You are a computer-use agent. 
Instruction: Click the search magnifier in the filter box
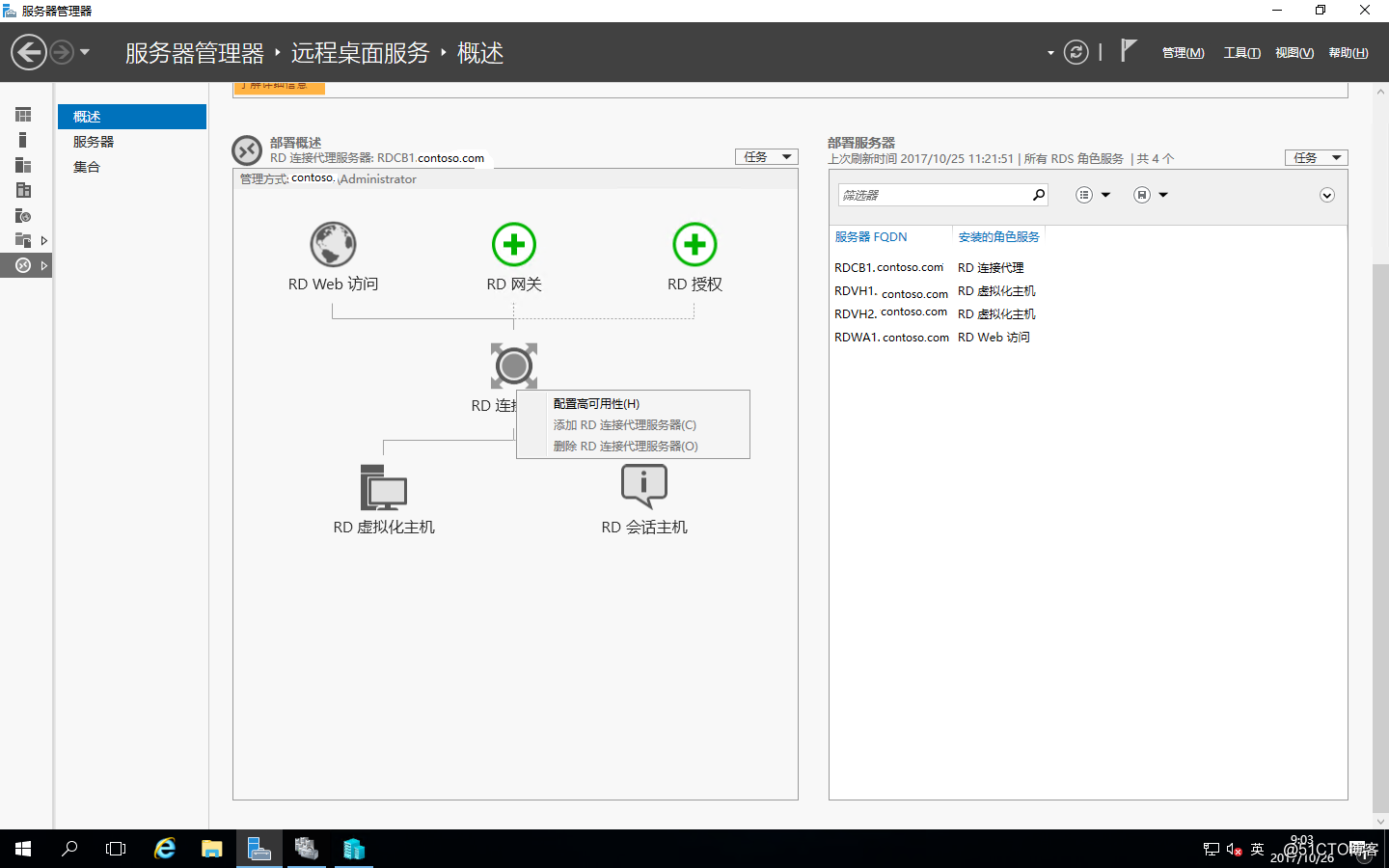click(x=1039, y=195)
